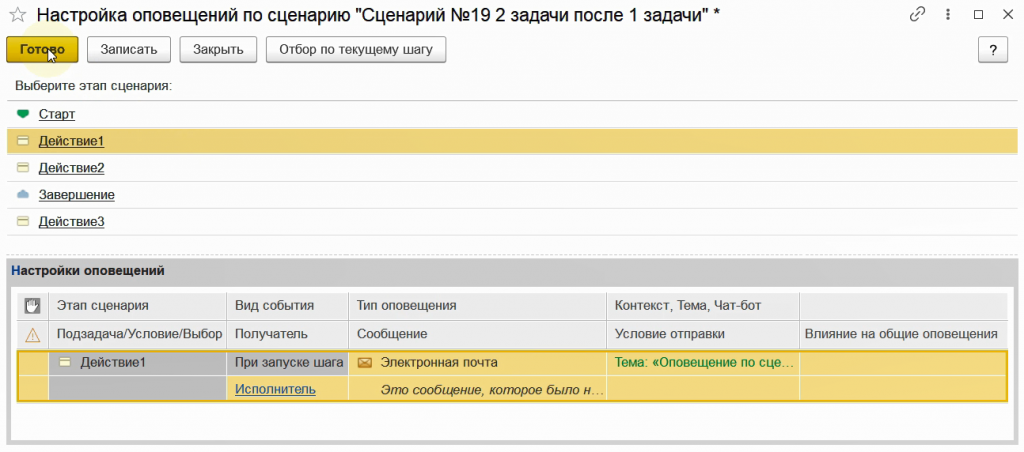Viewport: 1024px width, 452px height.
Task: Select the Завершение scenario stage
Action: click(77, 195)
